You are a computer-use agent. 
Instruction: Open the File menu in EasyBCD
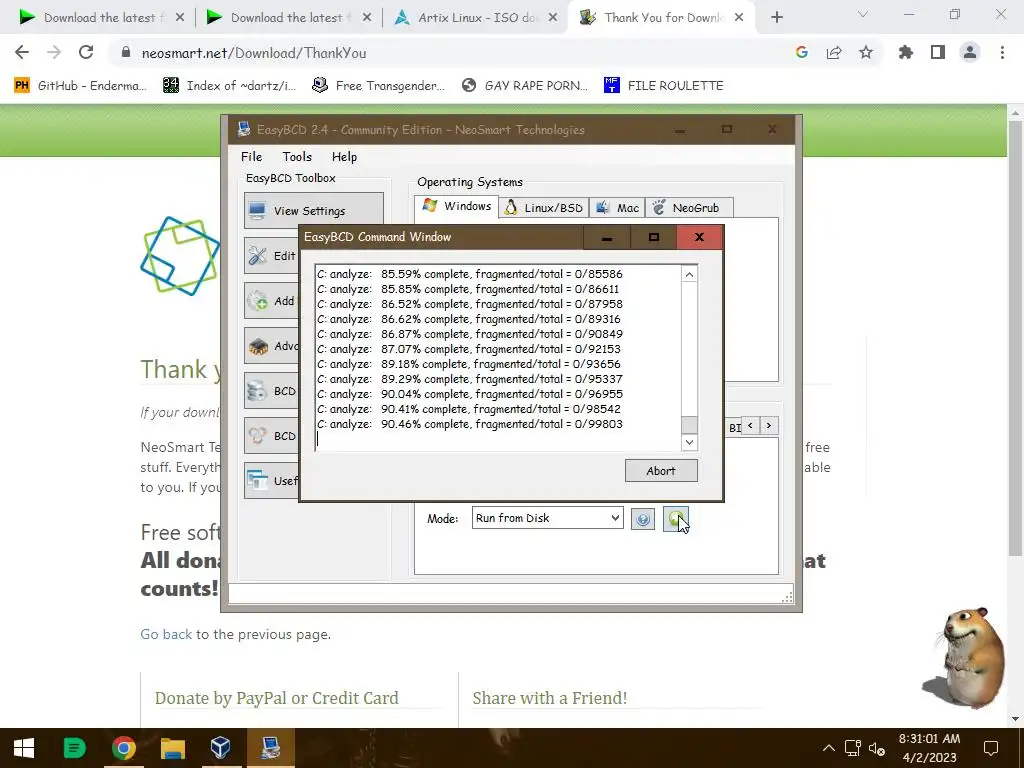coord(251,157)
